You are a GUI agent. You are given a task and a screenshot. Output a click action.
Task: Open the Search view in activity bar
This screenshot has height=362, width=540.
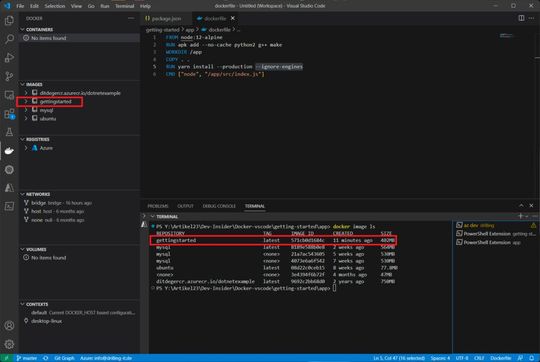9,39
